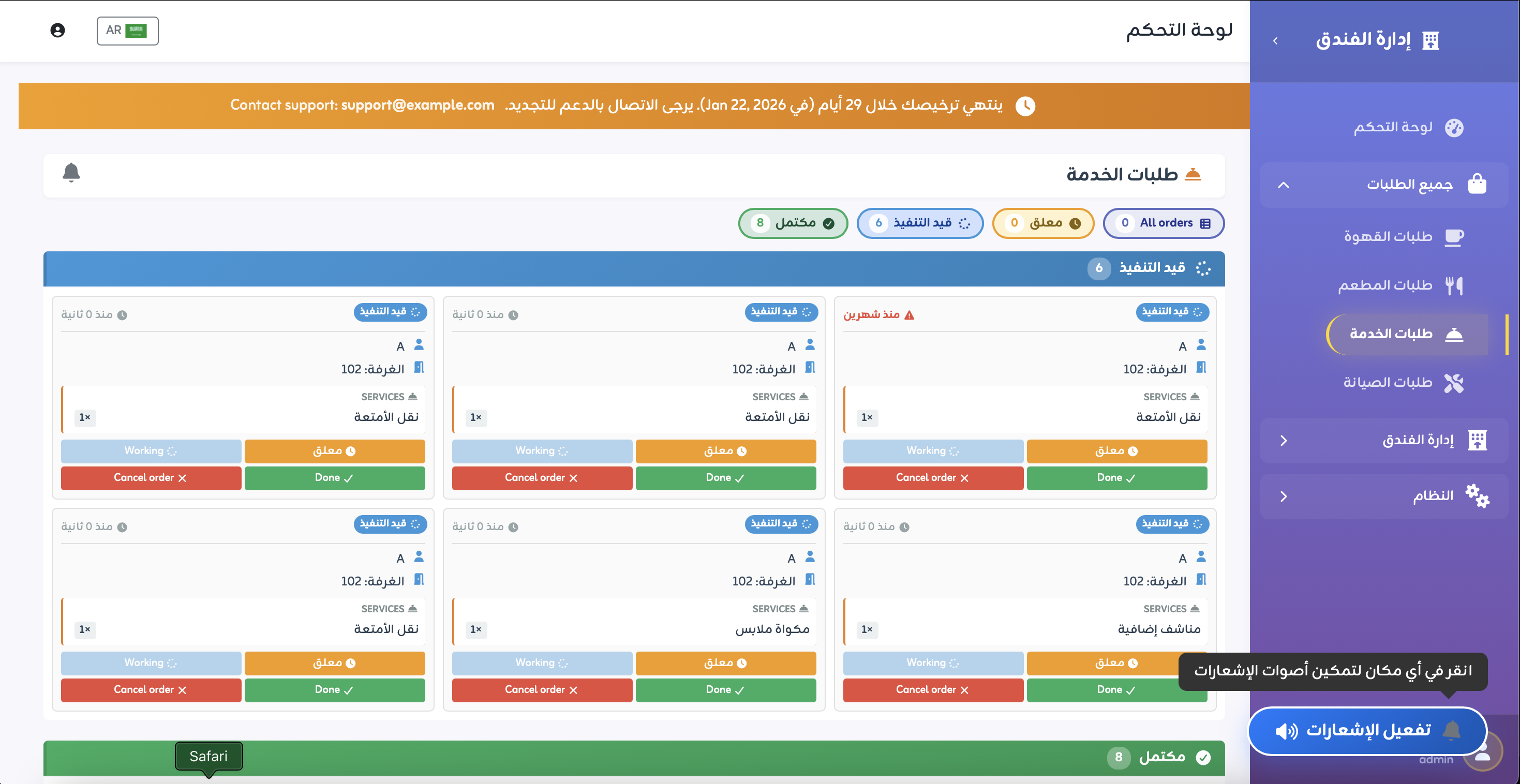This screenshot has width=1520, height=784.
Task: Click the shopping bag icon next to جميع الطلبات
Action: point(1478,184)
